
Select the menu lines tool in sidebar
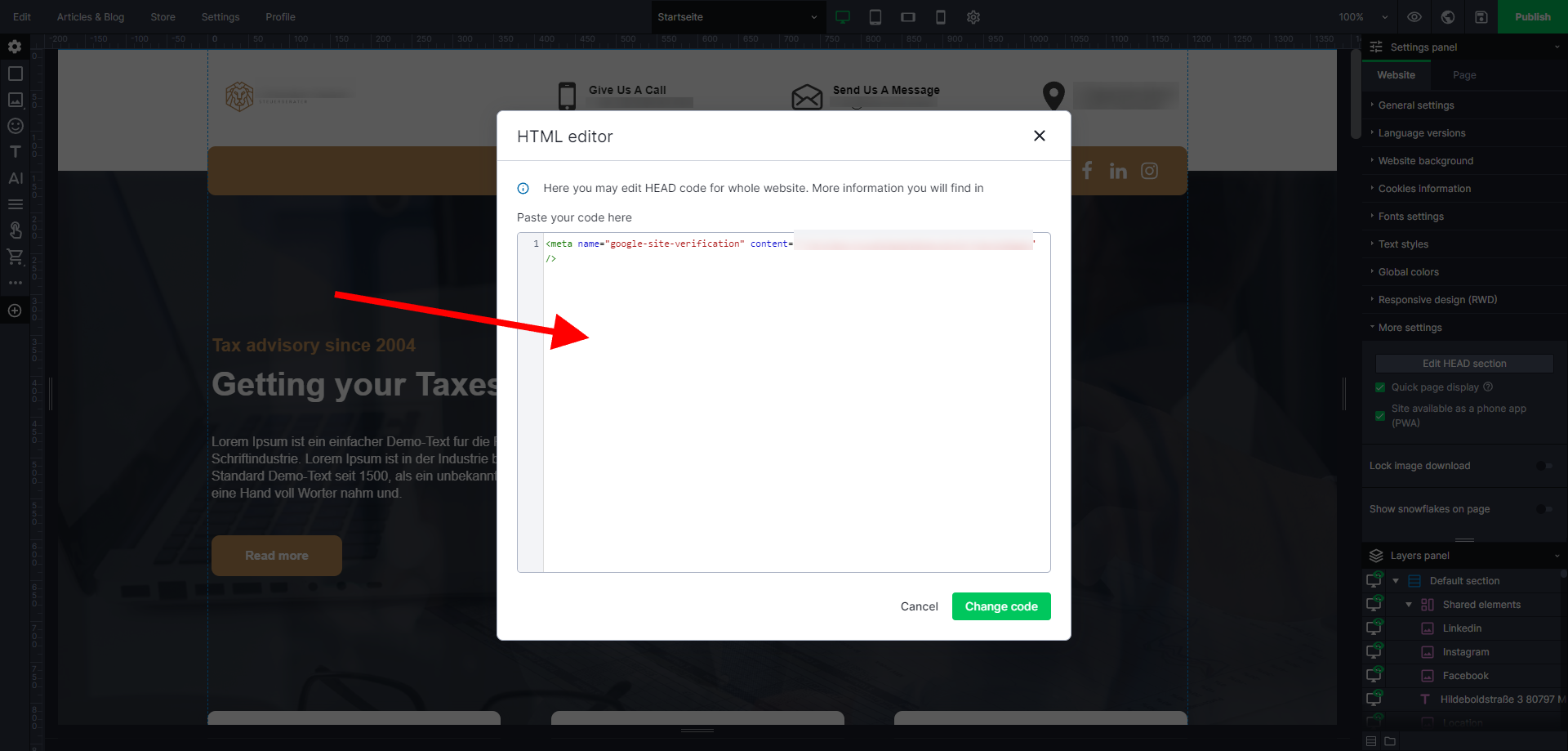(x=15, y=204)
